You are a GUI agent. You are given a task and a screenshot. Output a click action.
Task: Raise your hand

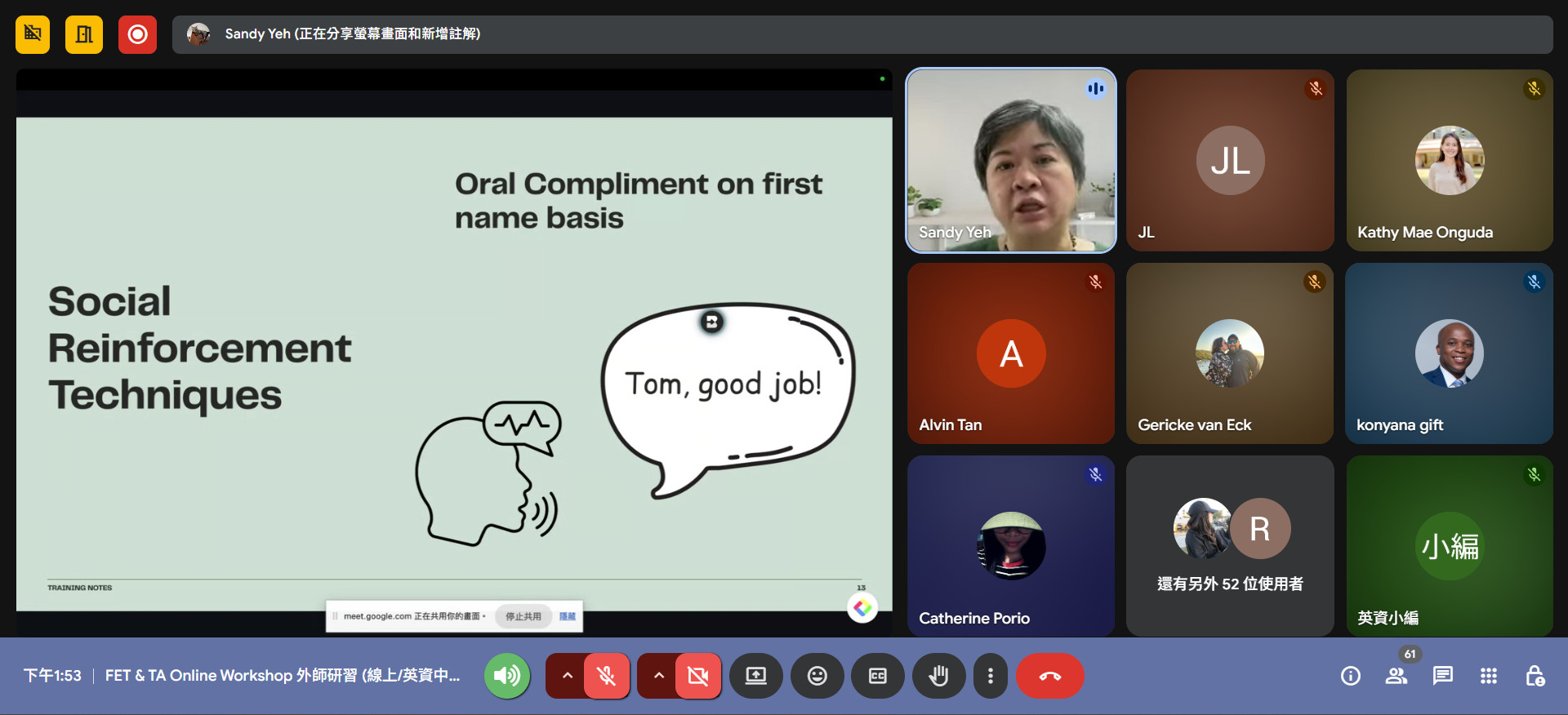938,676
